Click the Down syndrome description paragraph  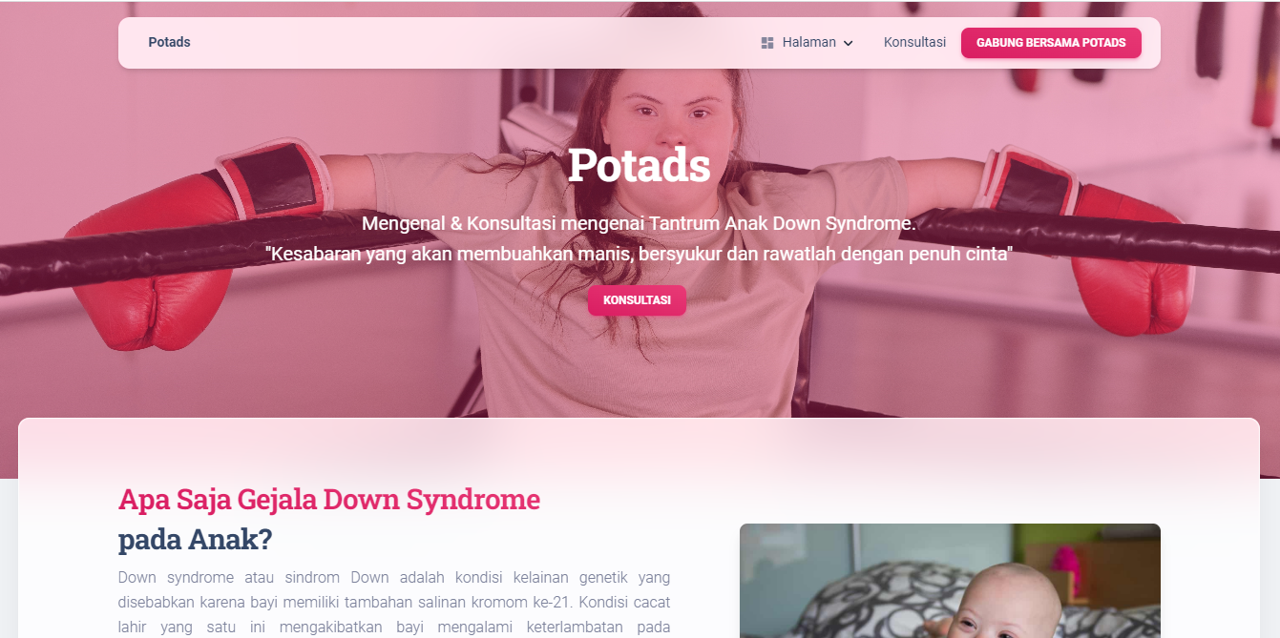point(394,602)
